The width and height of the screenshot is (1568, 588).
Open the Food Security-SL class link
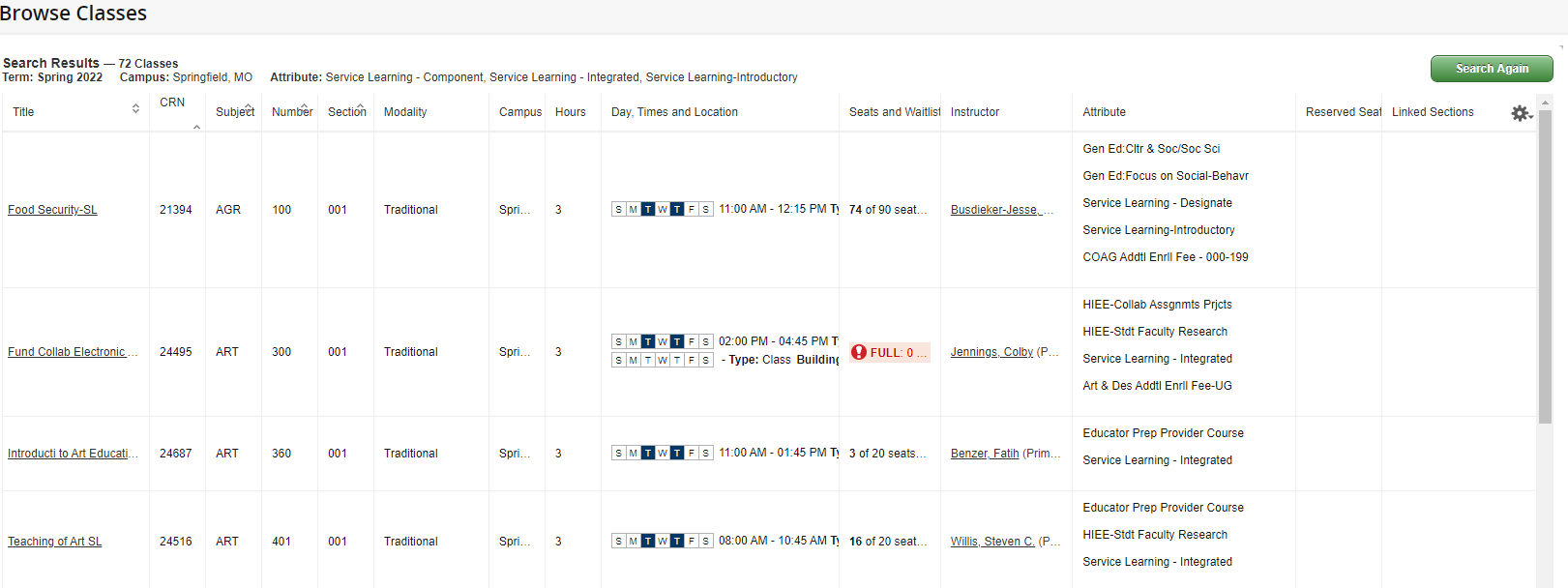(52, 210)
